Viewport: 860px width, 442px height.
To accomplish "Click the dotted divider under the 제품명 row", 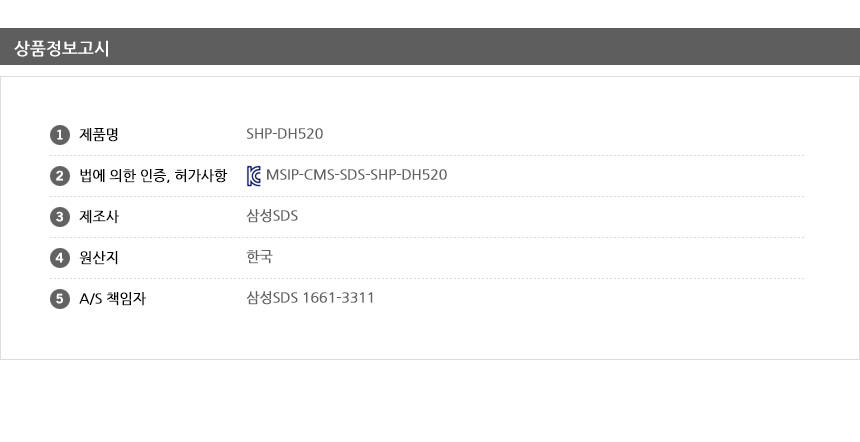I will tap(427, 156).
